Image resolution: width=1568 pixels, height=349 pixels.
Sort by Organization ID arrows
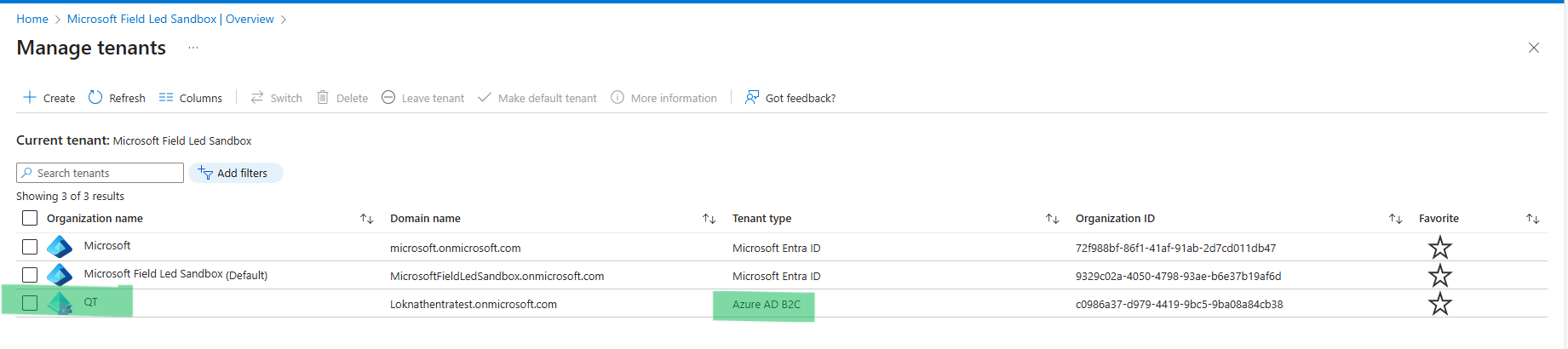(1395, 219)
